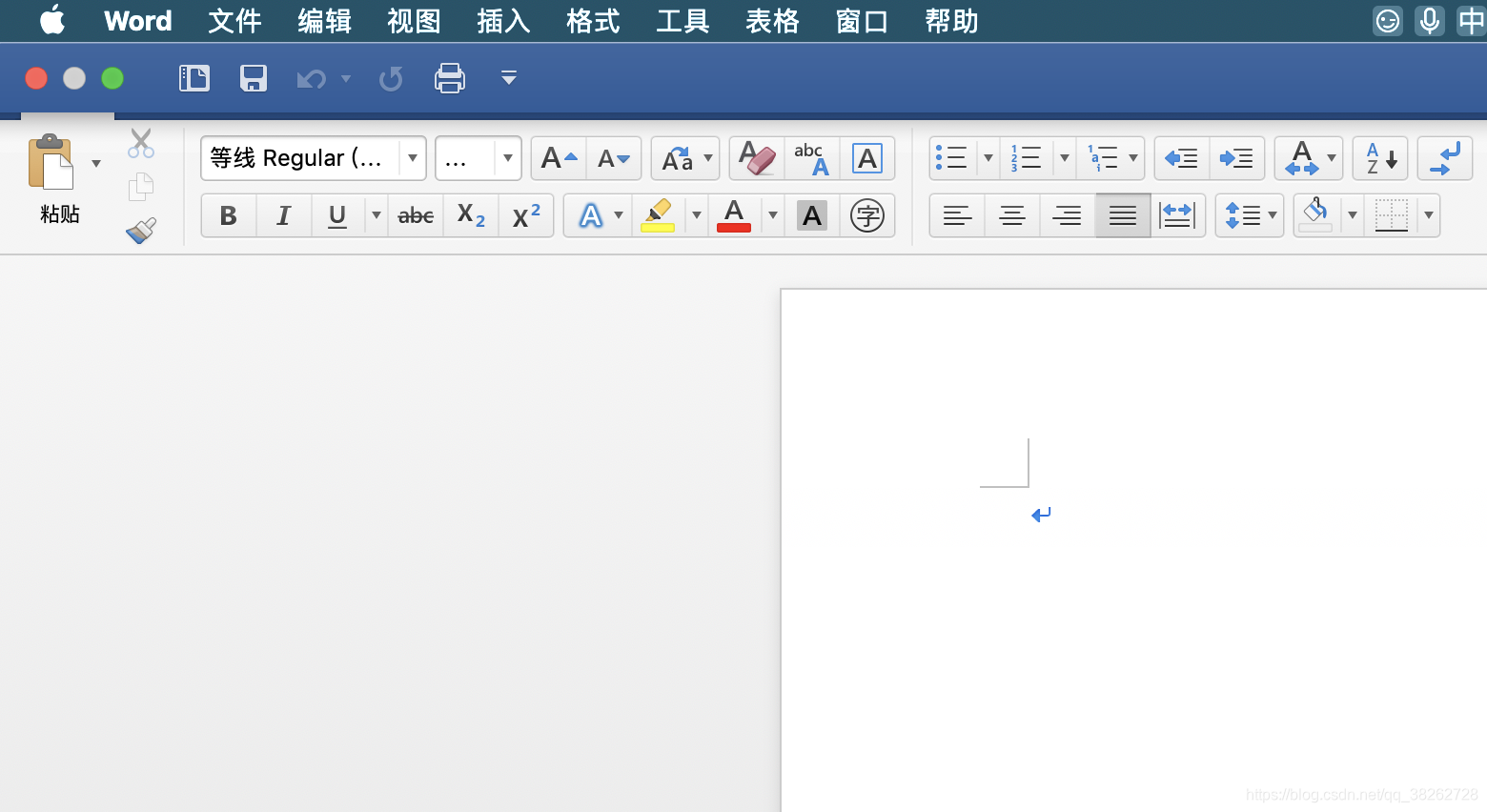Screen dimensions: 1487x812
Task: Open the phonetic guide abc icon
Action: 812,158
